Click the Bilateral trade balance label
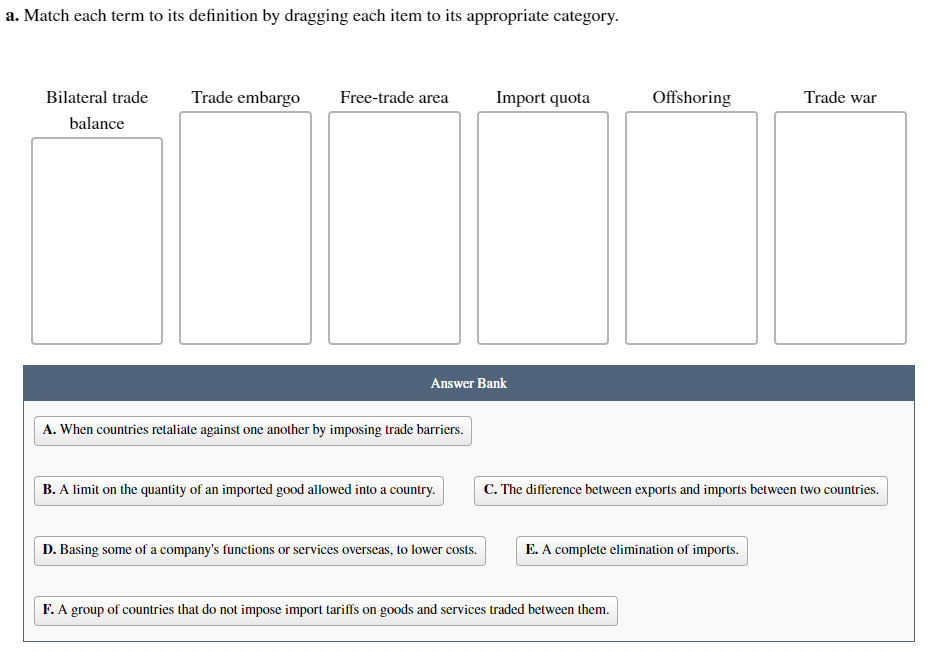This screenshot has width=934, height=658. click(x=96, y=110)
